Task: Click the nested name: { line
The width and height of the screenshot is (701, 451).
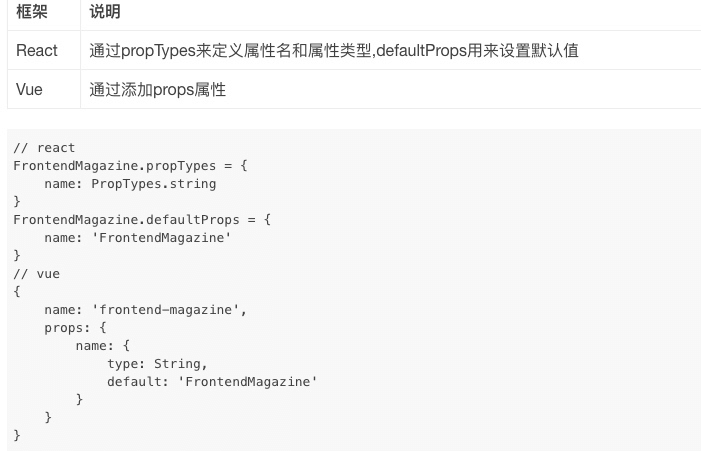Action: coord(102,346)
